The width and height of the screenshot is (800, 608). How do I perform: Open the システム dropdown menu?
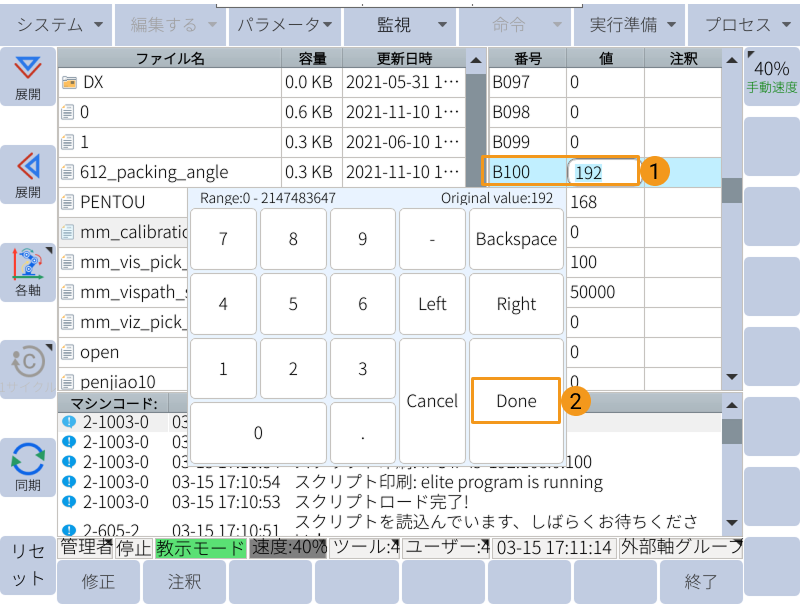click(56, 24)
